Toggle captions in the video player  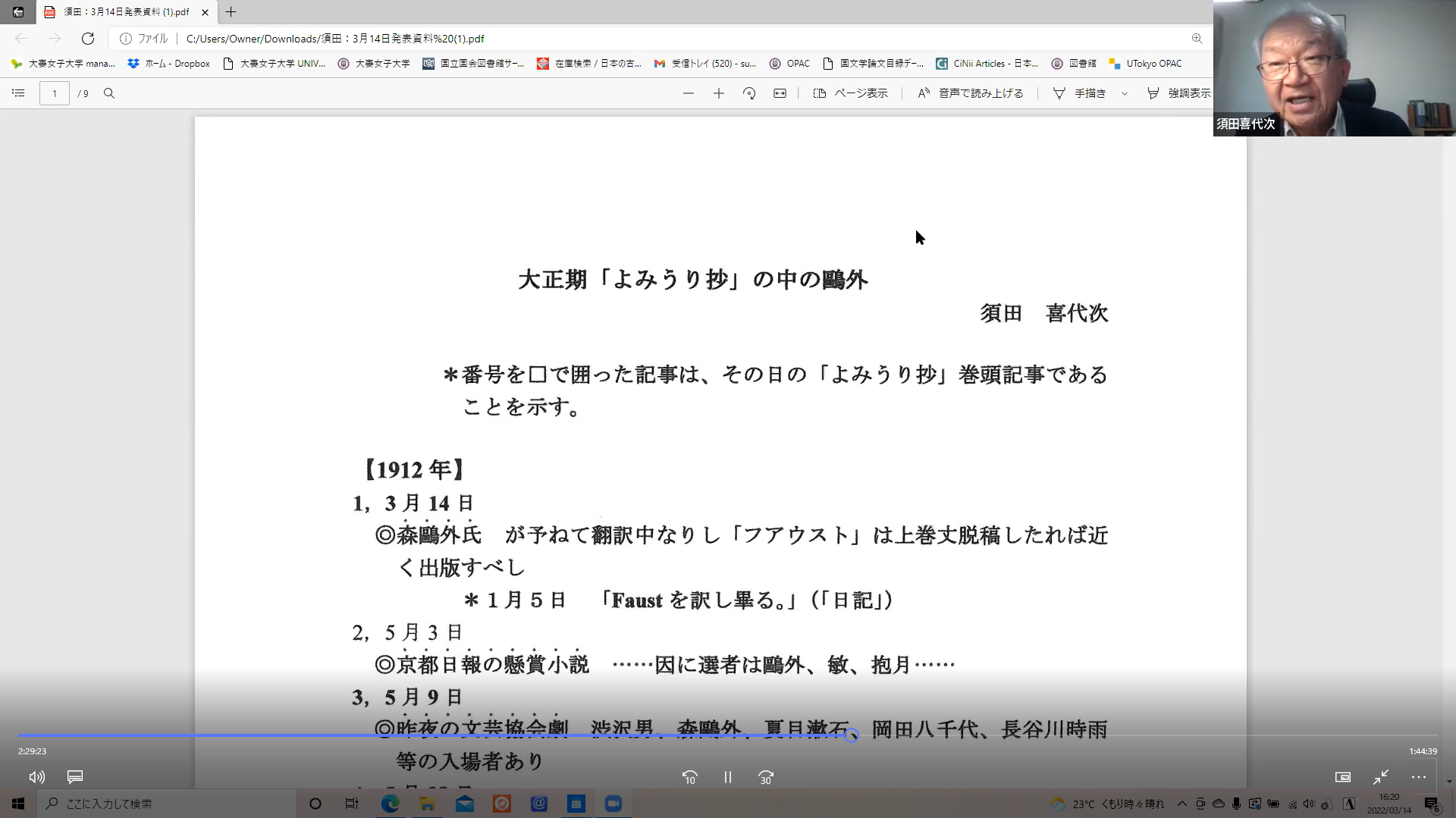click(x=75, y=777)
